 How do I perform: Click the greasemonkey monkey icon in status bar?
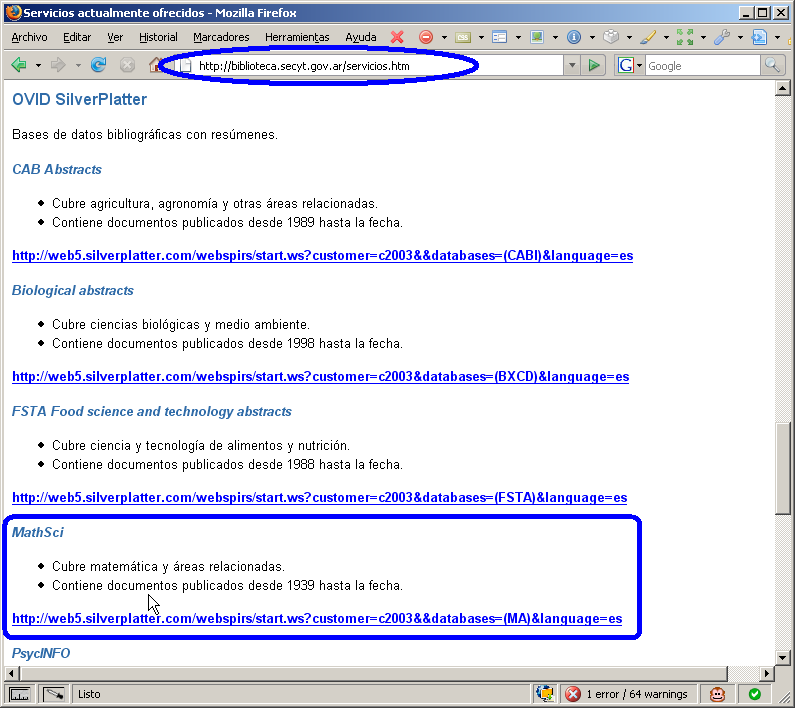click(718, 693)
